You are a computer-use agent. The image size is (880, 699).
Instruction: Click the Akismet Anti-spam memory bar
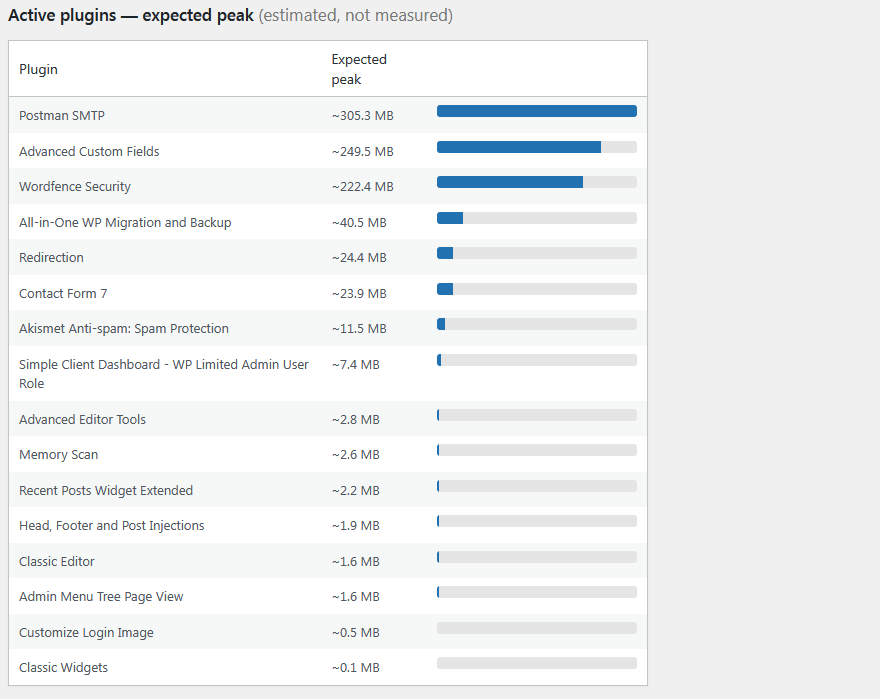(x=537, y=324)
